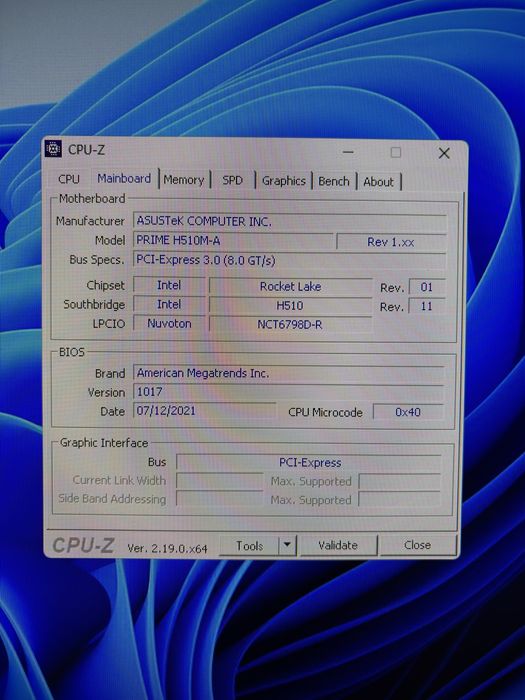Screen dimensions: 525x700
Task: Minimize the CPU-Z window
Action: [348, 152]
